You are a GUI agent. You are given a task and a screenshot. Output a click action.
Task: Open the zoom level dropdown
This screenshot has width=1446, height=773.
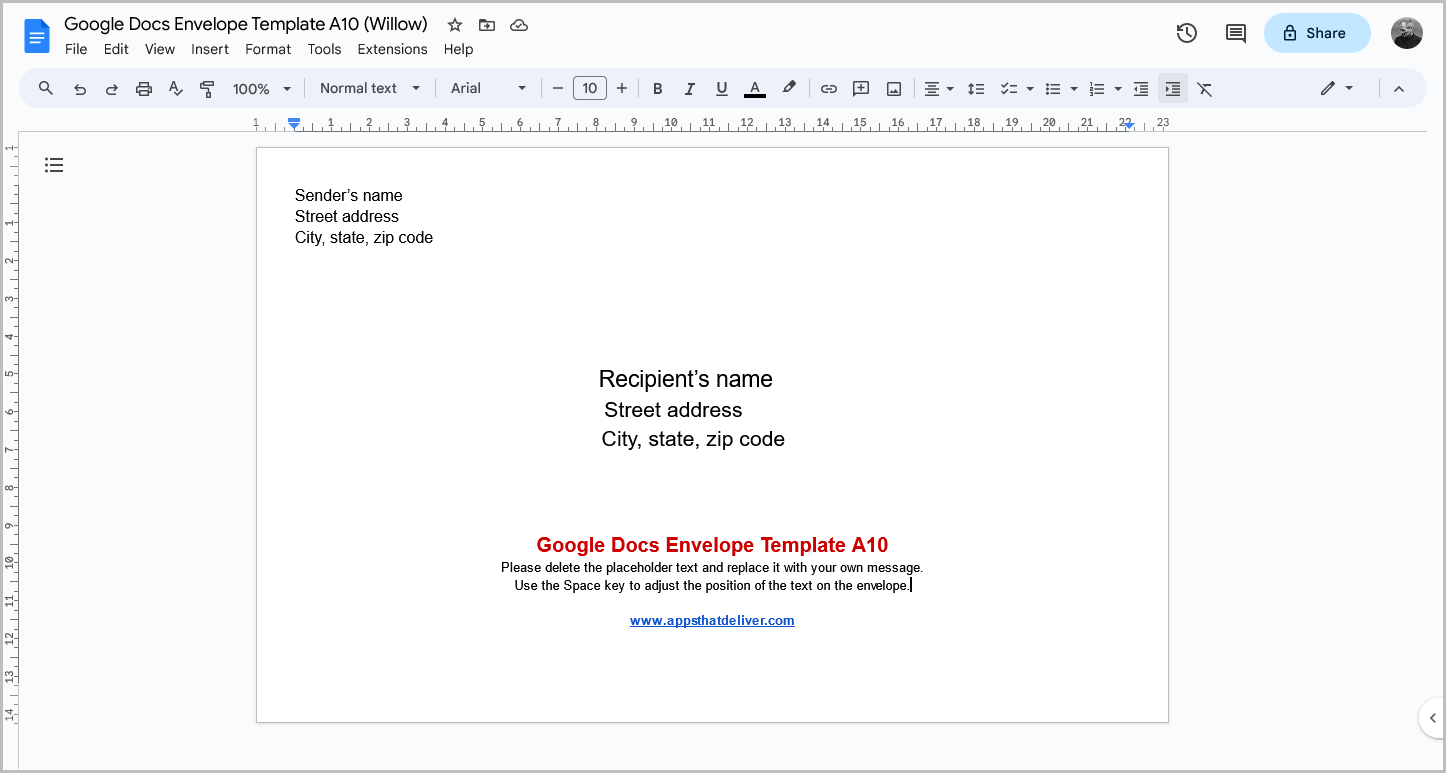coord(260,88)
